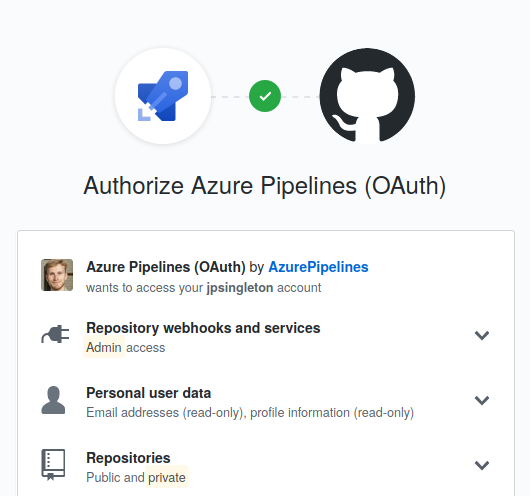Viewport: 530px width, 496px height.
Task: Click the green checkmark connection badge
Action: 265,96
